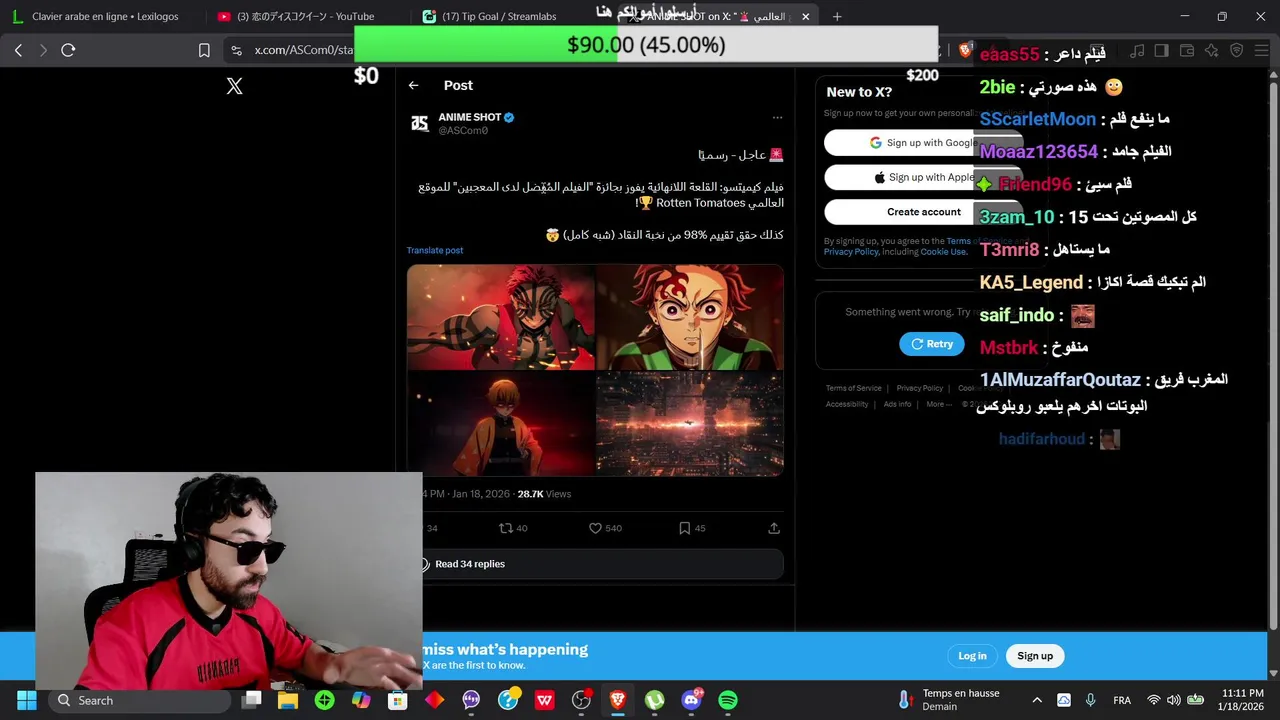Open uTorrent from the taskbar
The height and width of the screenshot is (720, 1280).
click(x=654, y=700)
